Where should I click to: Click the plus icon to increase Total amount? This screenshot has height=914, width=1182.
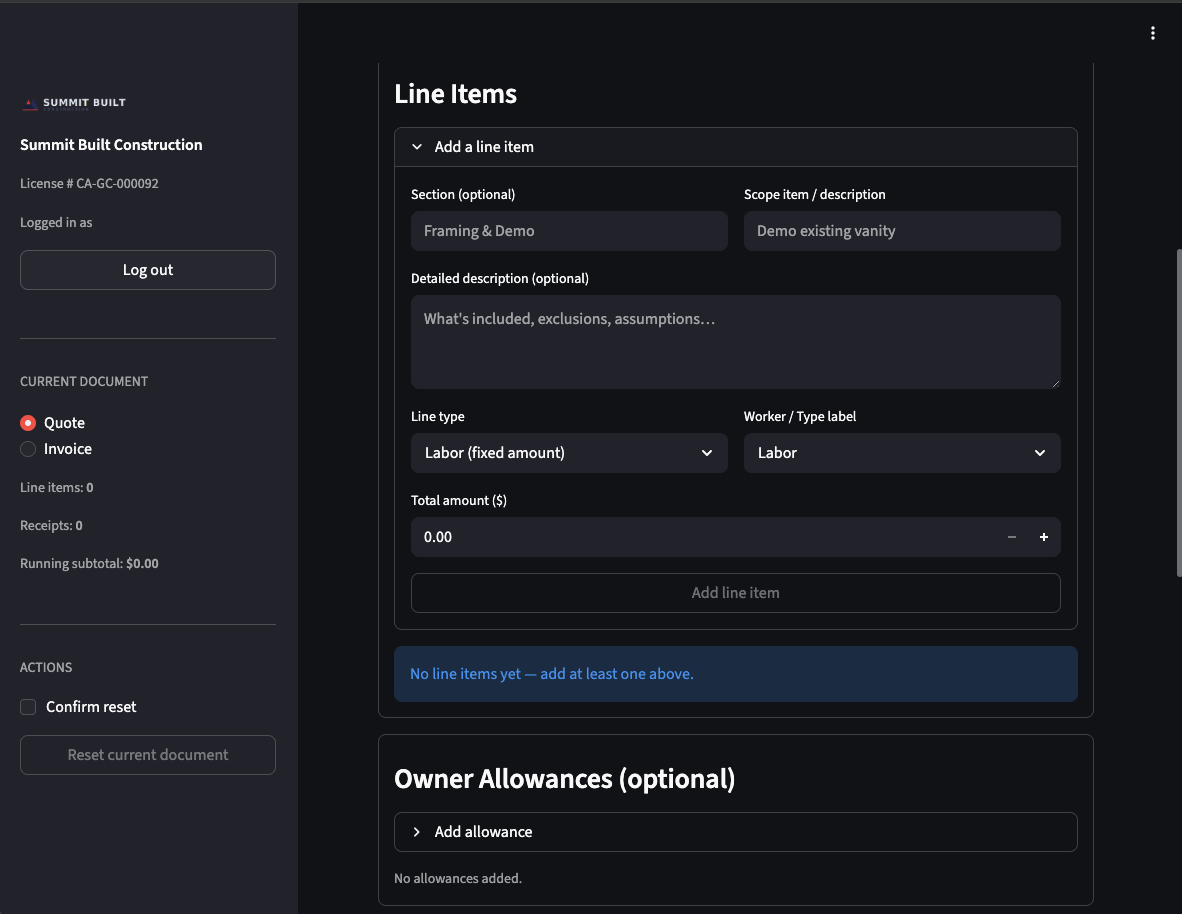(1043, 537)
